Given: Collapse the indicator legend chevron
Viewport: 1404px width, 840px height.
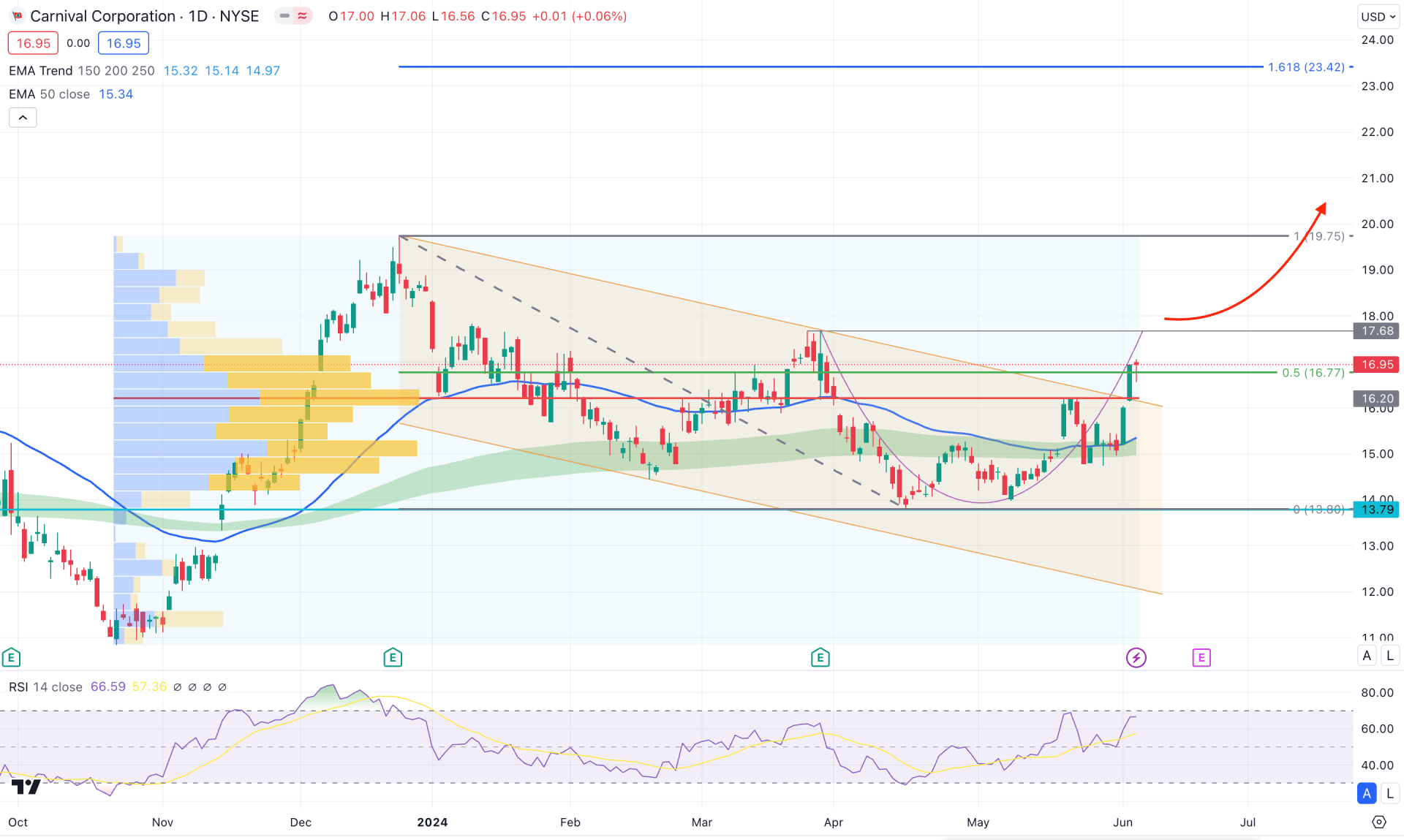Looking at the screenshot, I should (x=23, y=118).
